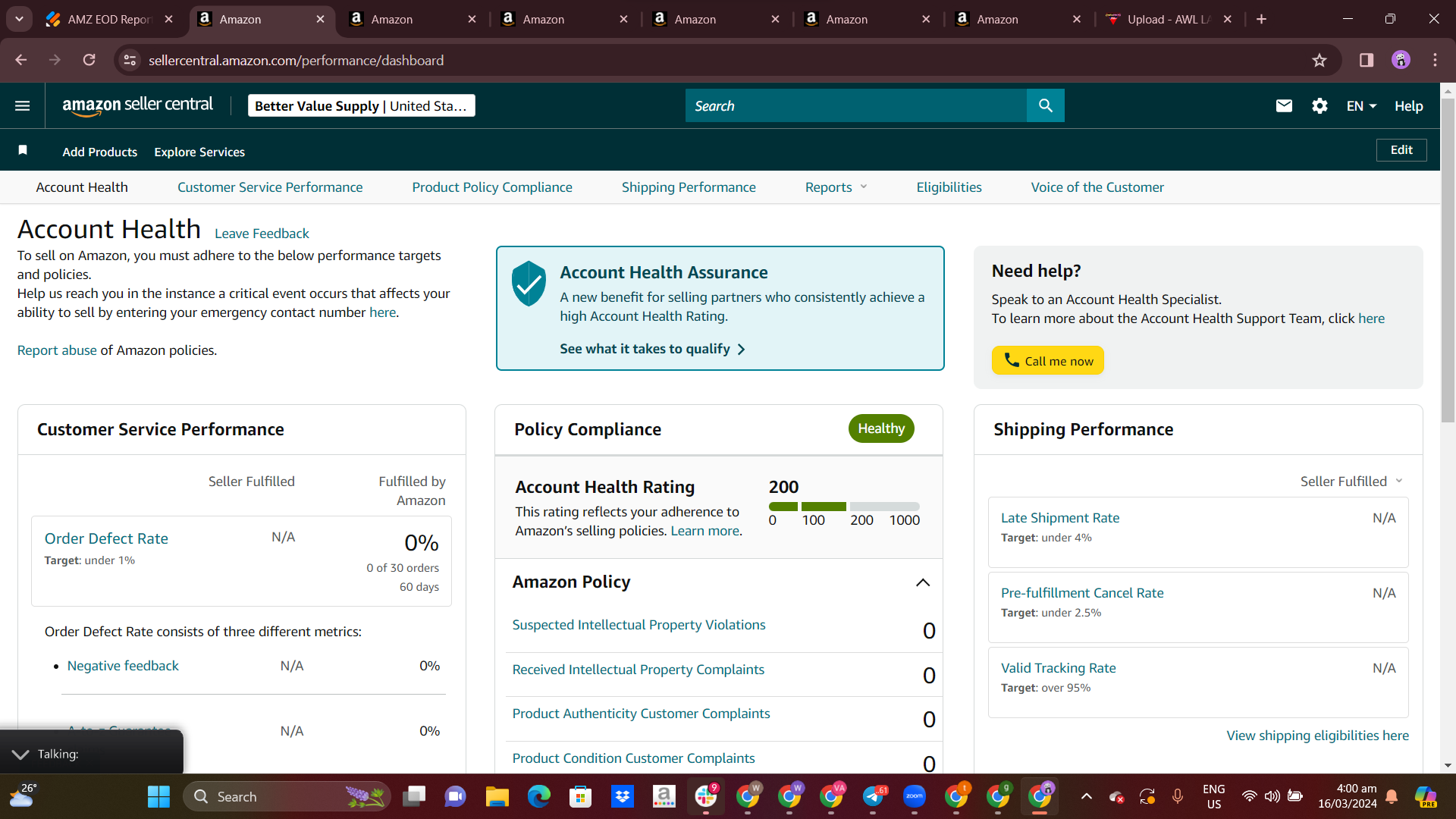Open Task View on the taskbar

(x=414, y=796)
